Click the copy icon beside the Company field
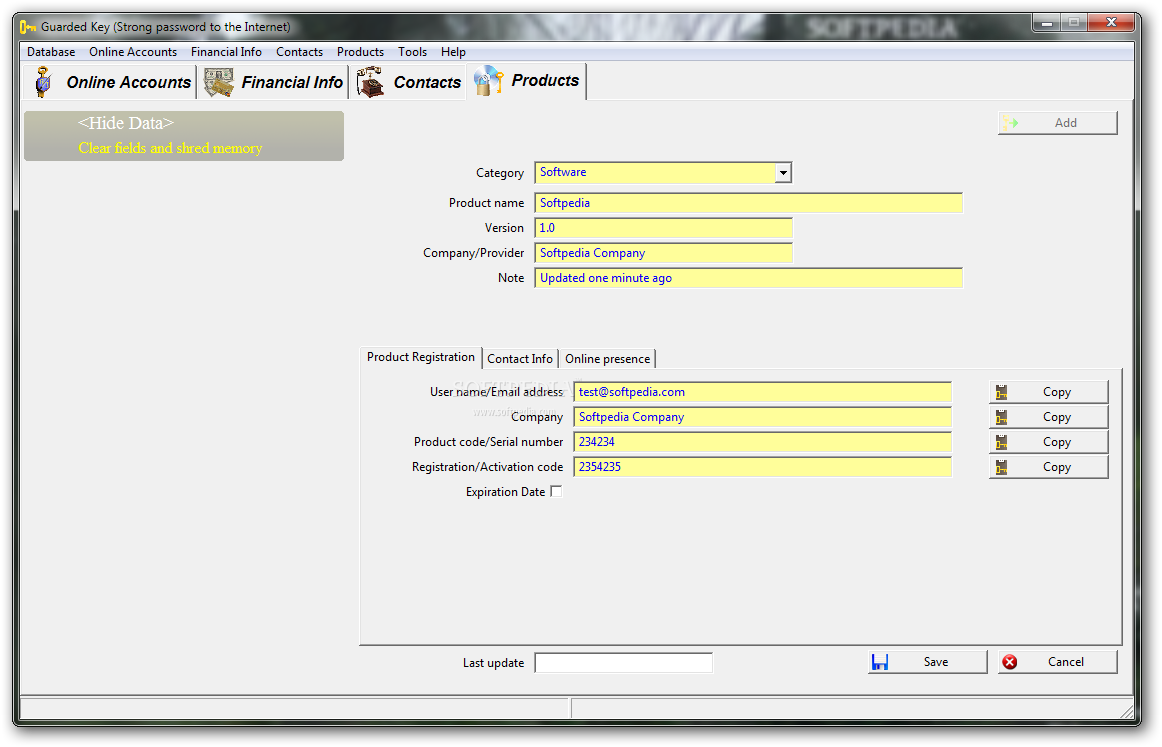 point(1001,417)
